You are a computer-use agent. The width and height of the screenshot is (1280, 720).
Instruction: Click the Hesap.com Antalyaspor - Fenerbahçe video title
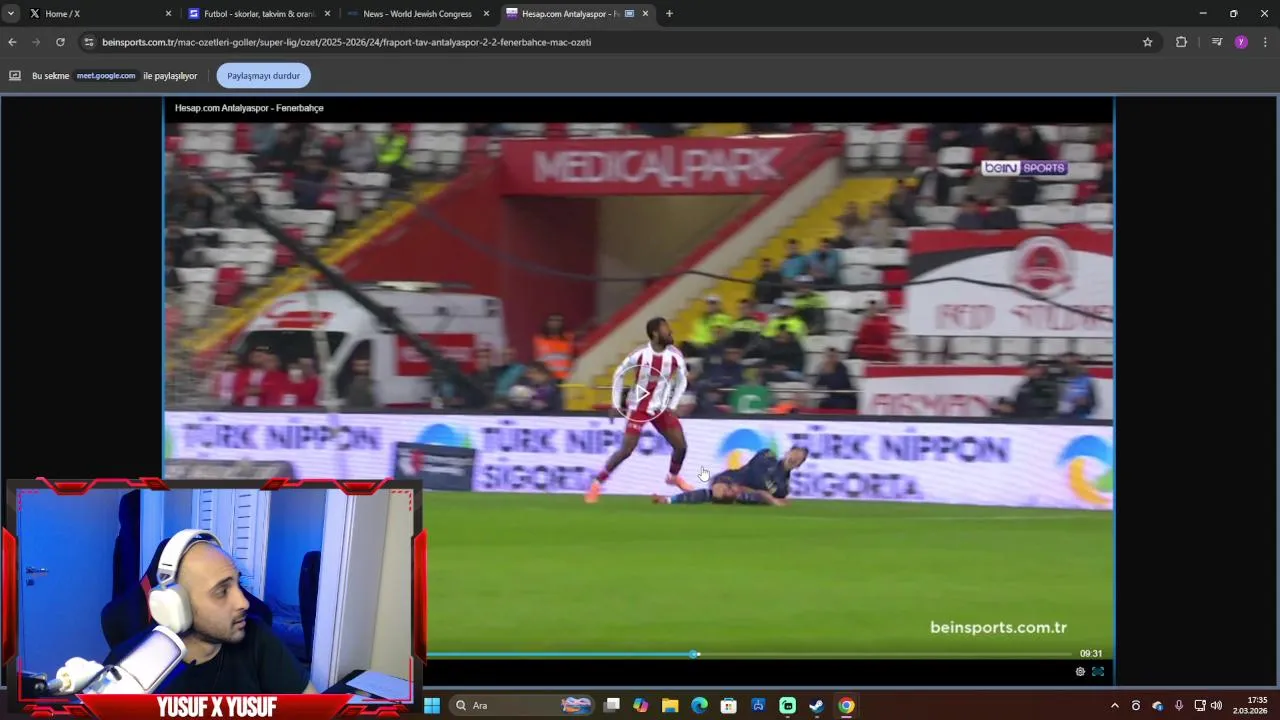coord(249,108)
